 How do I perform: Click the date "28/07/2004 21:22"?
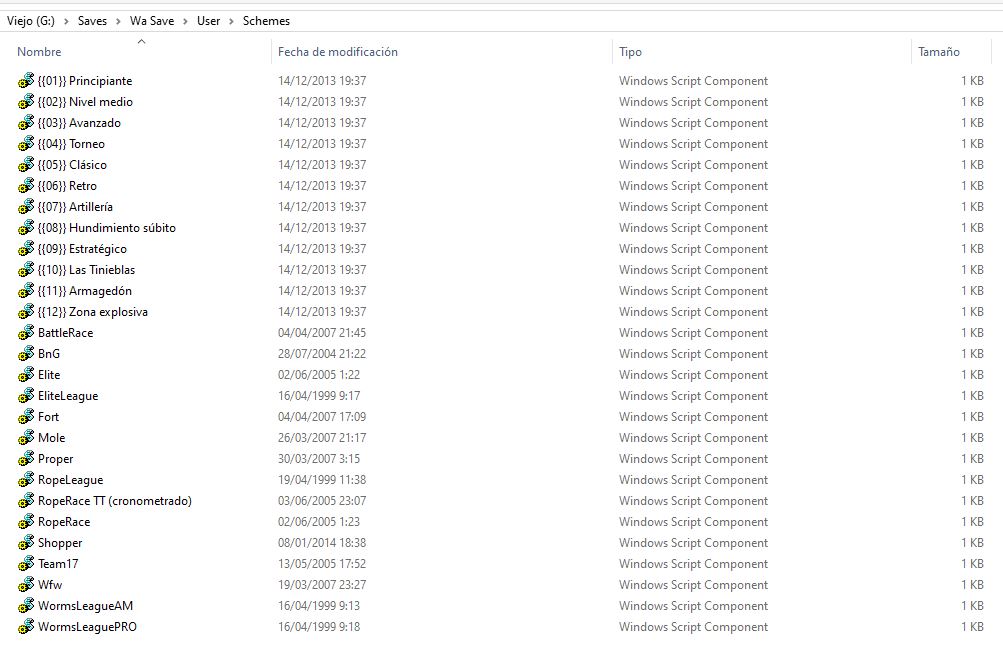(x=322, y=354)
